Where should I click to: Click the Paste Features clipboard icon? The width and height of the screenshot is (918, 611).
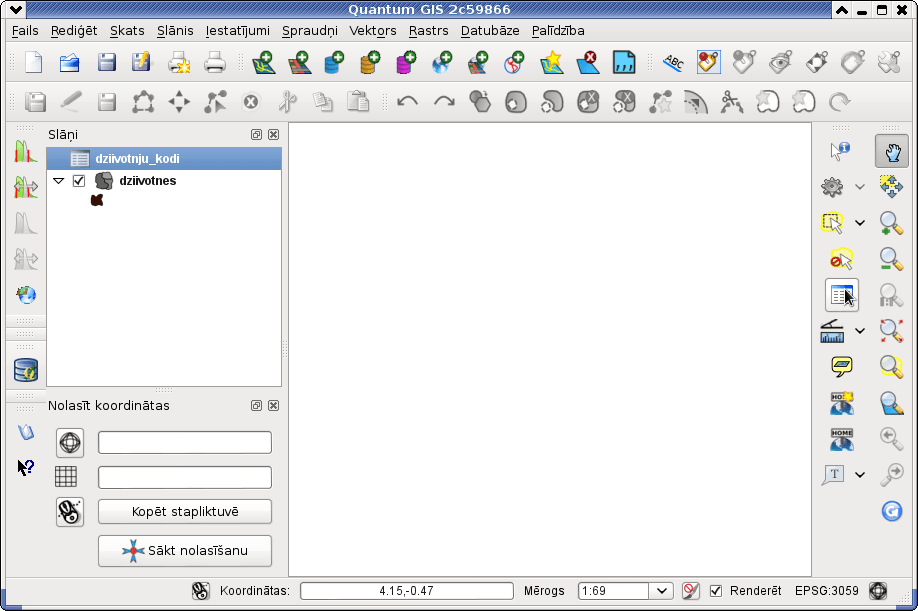(x=358, y=102)
